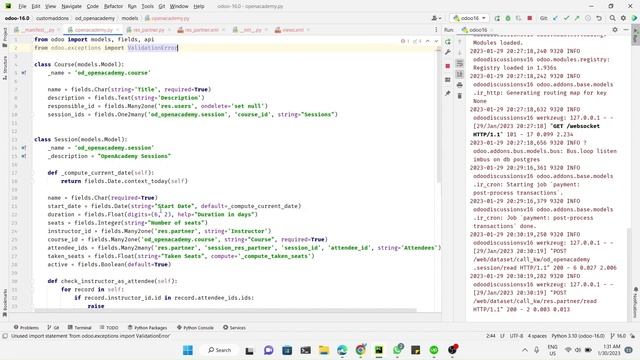This screenshot has height=360, width=640.
Task: Pin the Run tab with pin icon
Action: tap(448, 93)
